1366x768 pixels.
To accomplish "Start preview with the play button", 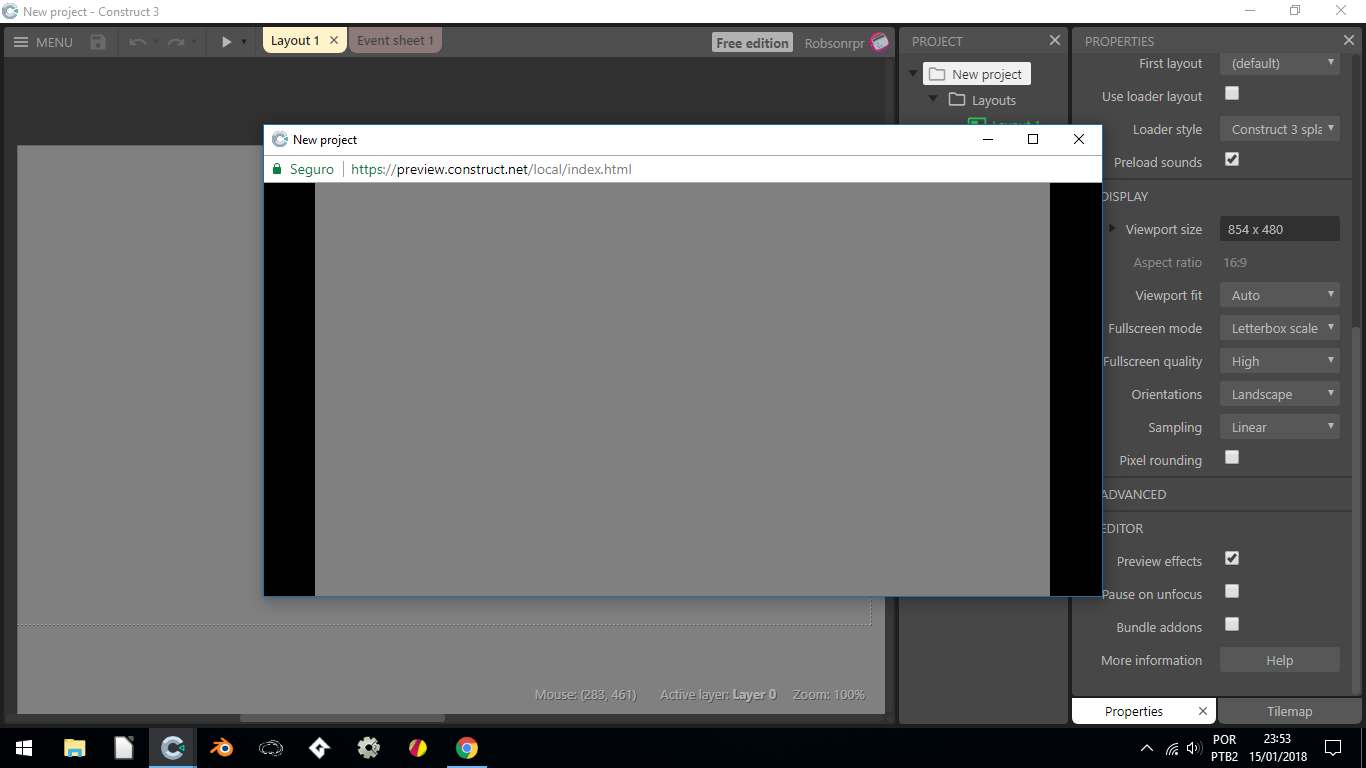I will (224, 42).
